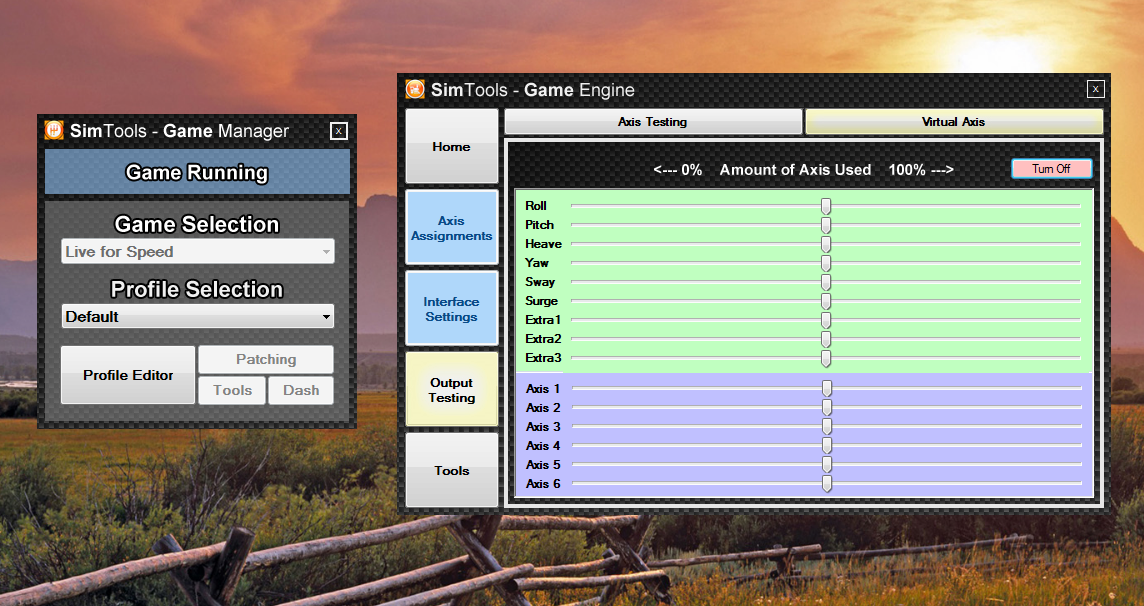This screenshot has width=1144, height=606.
Task: Close the Game Manager window
Action: 339,131
